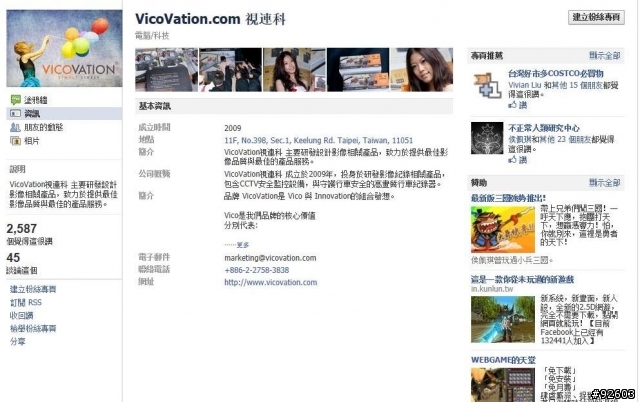Open the first photo strip thumbnail
The width and height of the screenshot is (640, 402).
click(x=167, y=70)
